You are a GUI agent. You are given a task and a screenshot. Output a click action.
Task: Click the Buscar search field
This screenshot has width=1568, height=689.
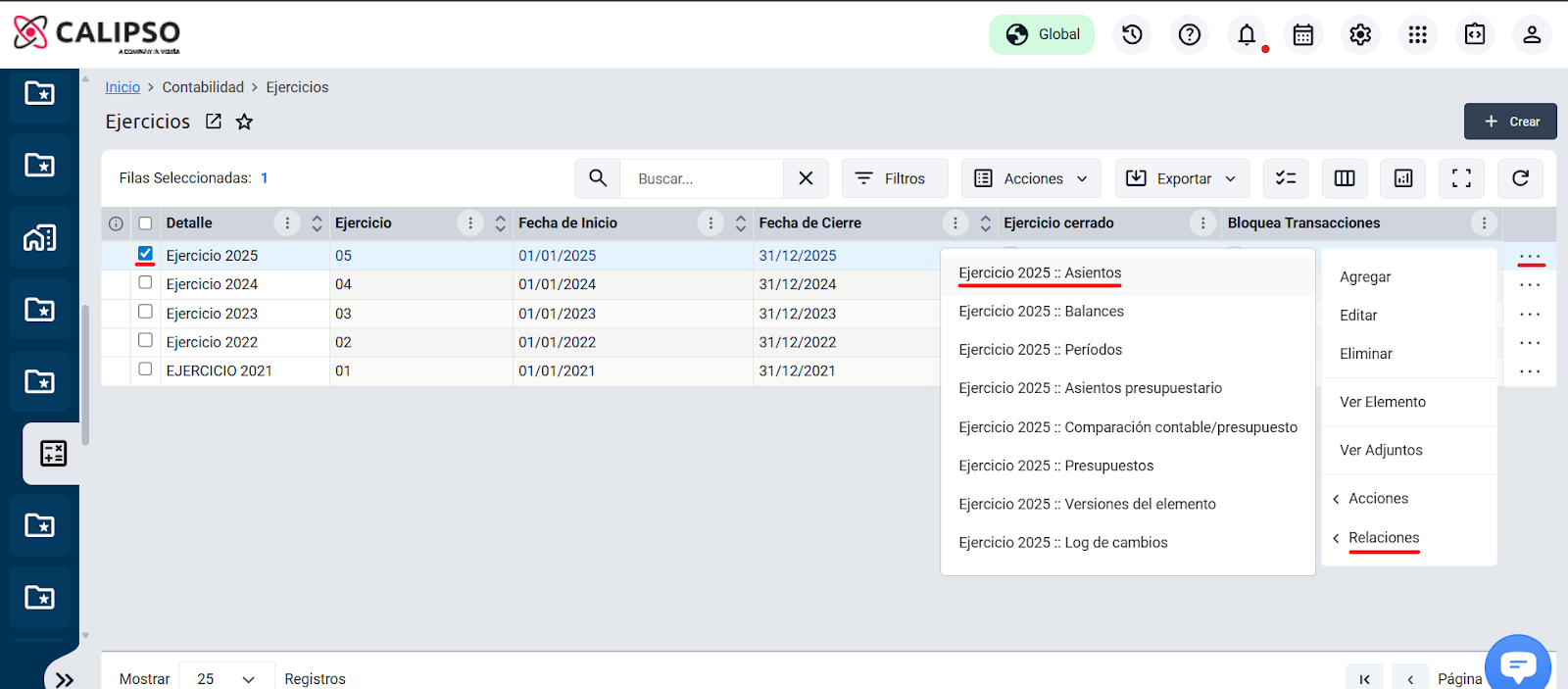click(x=702, y=178)
